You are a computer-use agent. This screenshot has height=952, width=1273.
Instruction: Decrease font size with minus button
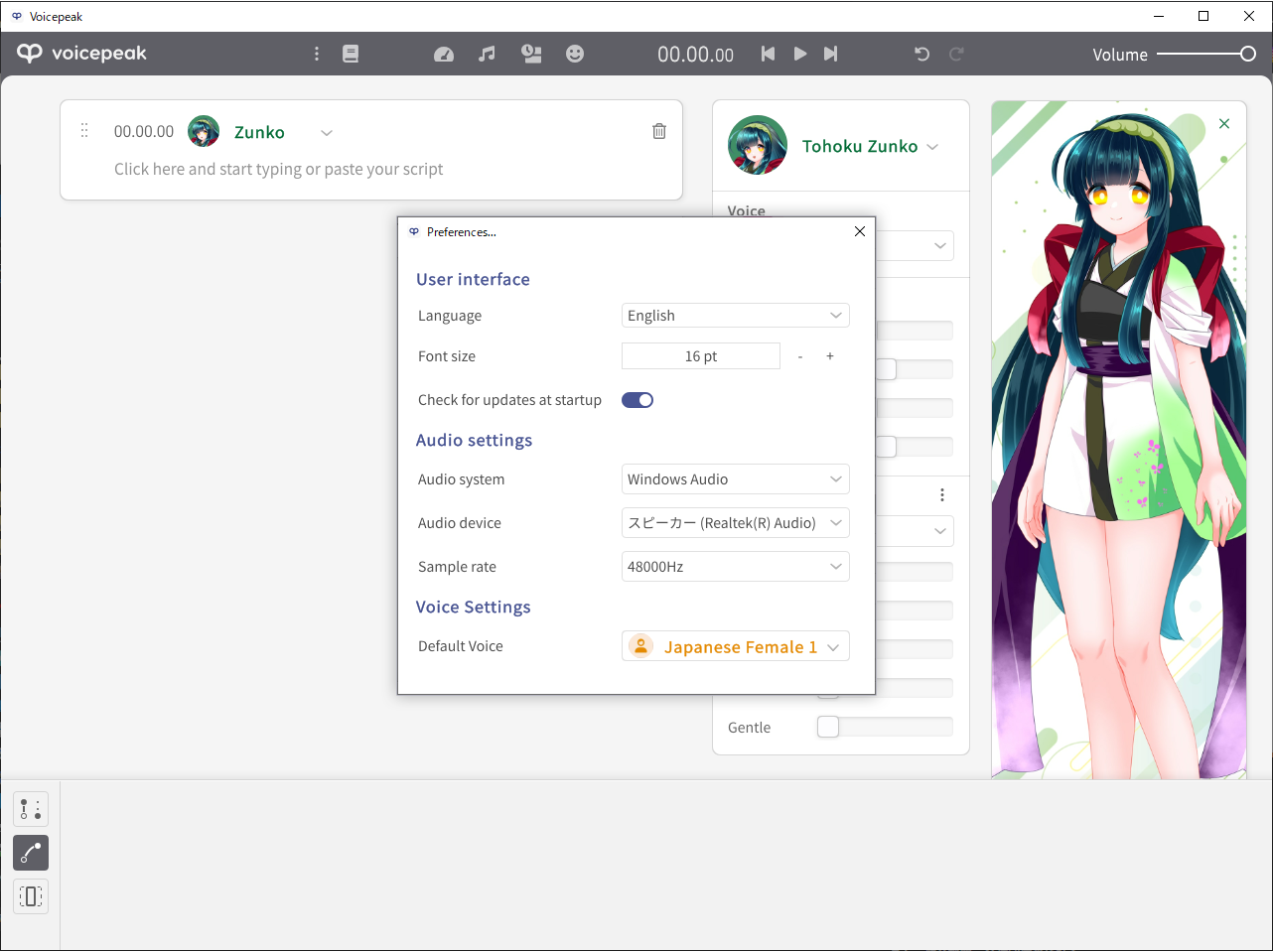[800, 356]
